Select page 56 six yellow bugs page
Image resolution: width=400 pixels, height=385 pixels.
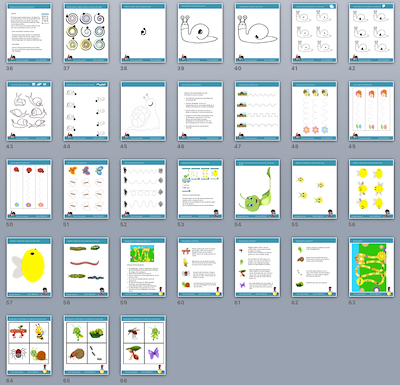[x=371, y=189]
